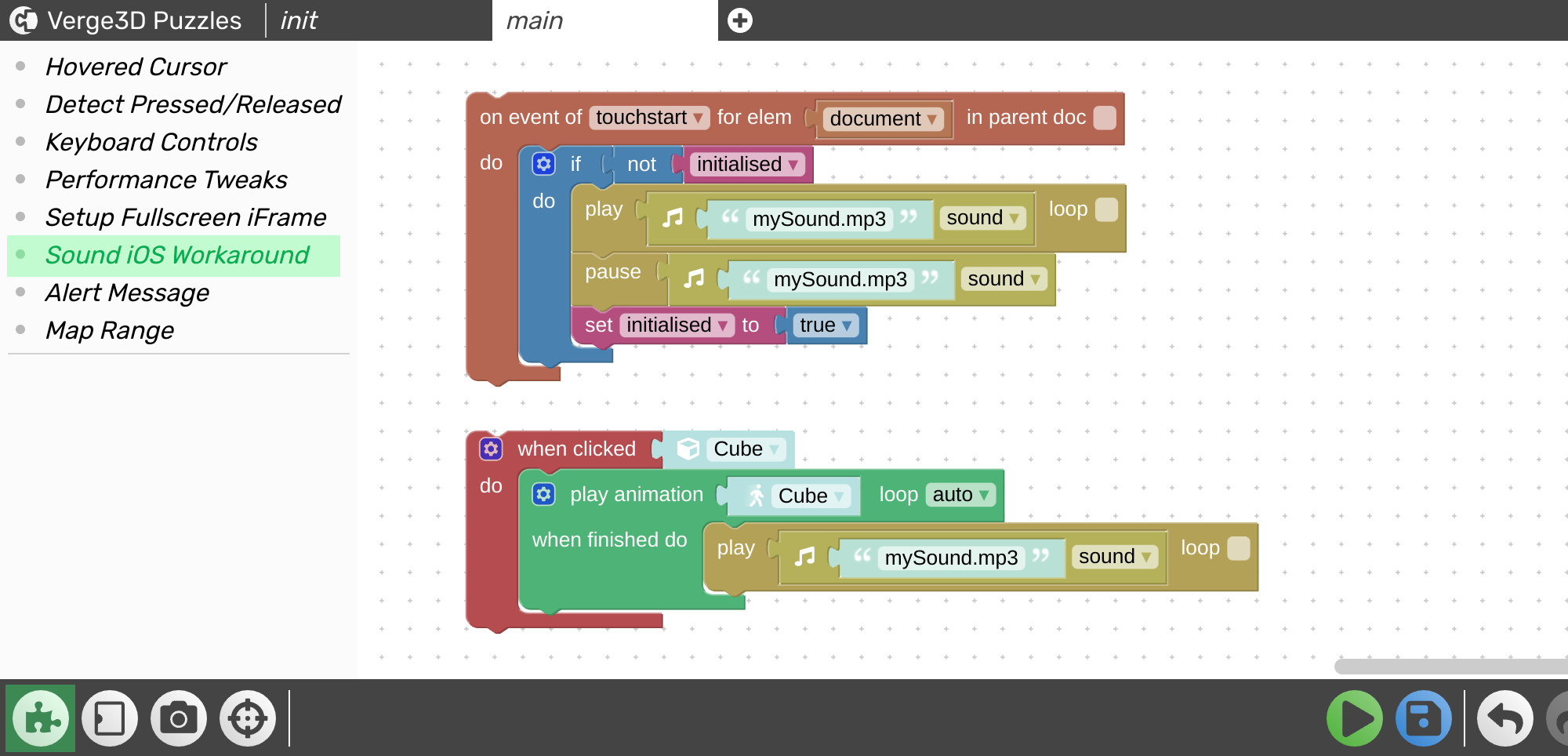Image resolution: width=1568 pixels, height=756 pixels.
Task: Toggle the 'in parent doc' checkbox
Action: point(1105,118)
